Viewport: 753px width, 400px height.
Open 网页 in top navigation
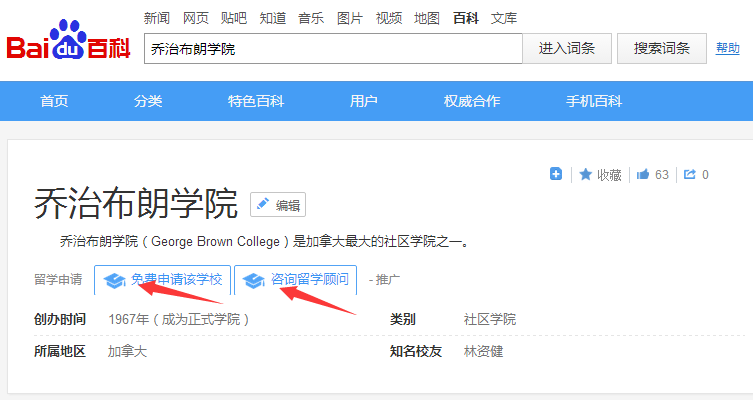(x=195, y=18)
